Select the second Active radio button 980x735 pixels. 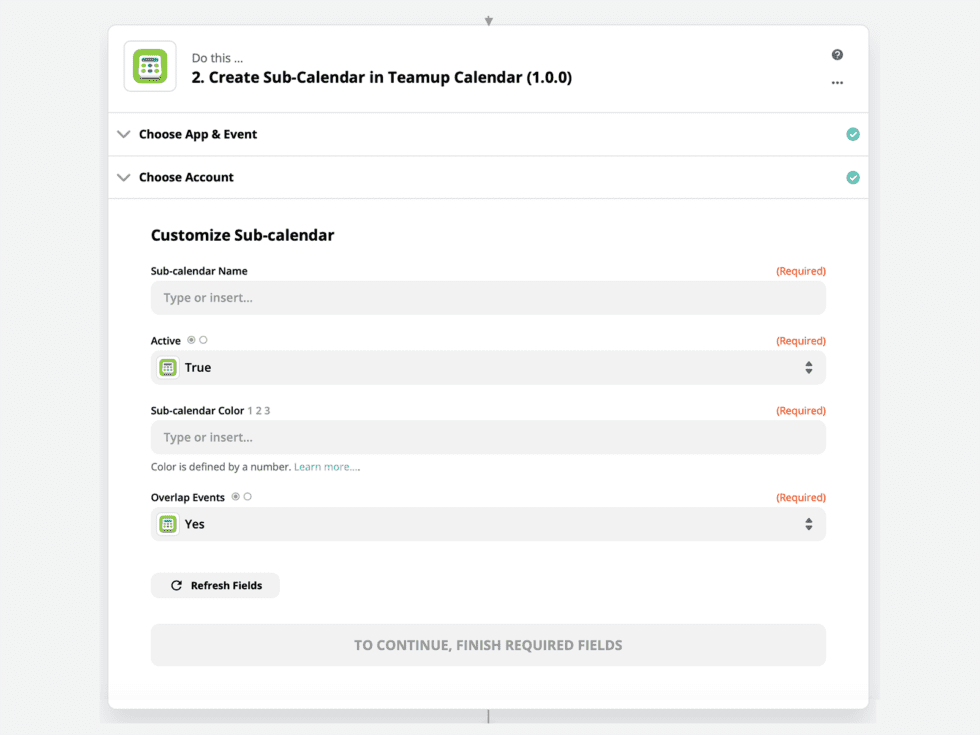203,340
